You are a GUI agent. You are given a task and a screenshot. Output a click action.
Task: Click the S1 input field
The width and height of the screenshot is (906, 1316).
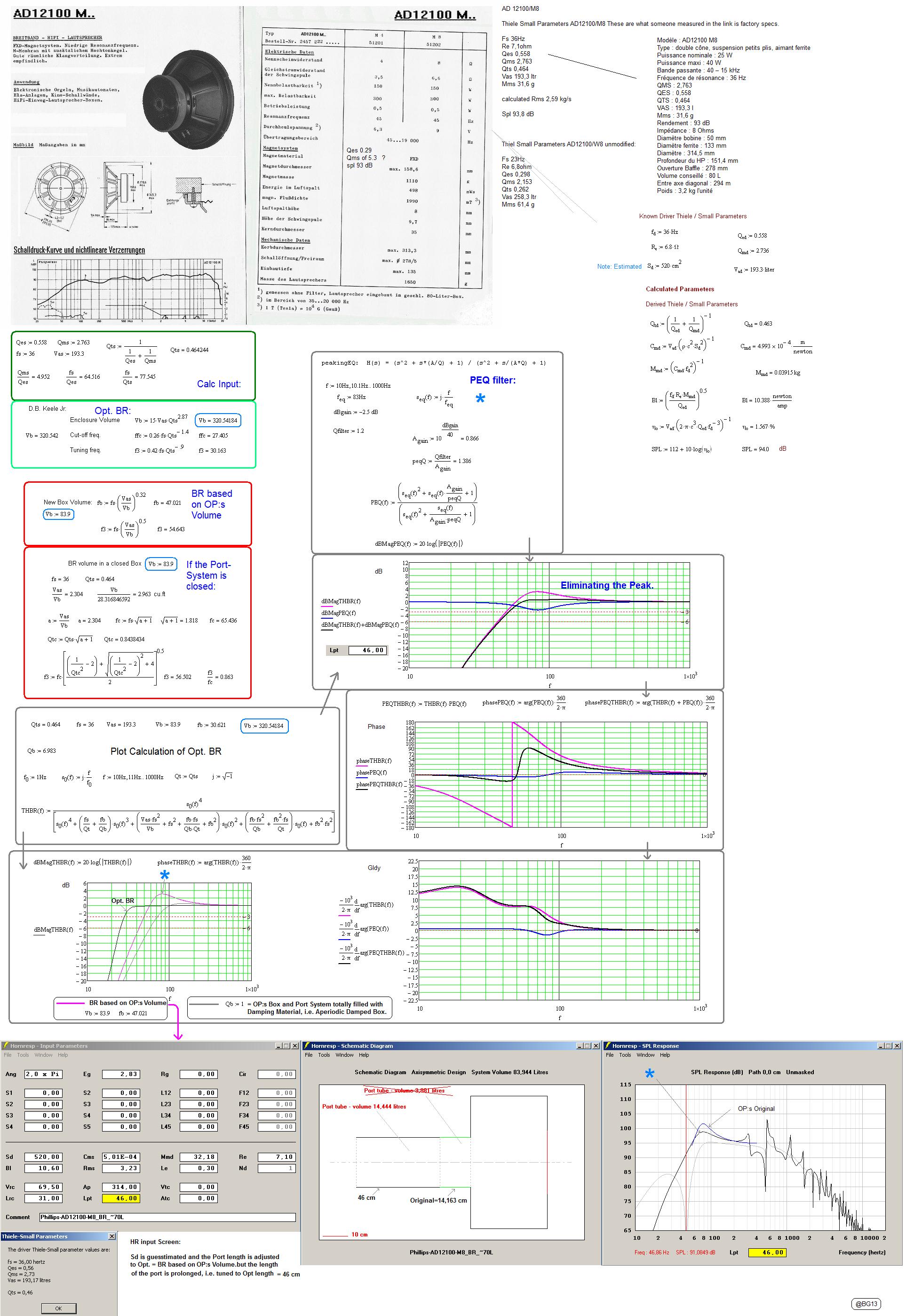(x=43, y=1093)
